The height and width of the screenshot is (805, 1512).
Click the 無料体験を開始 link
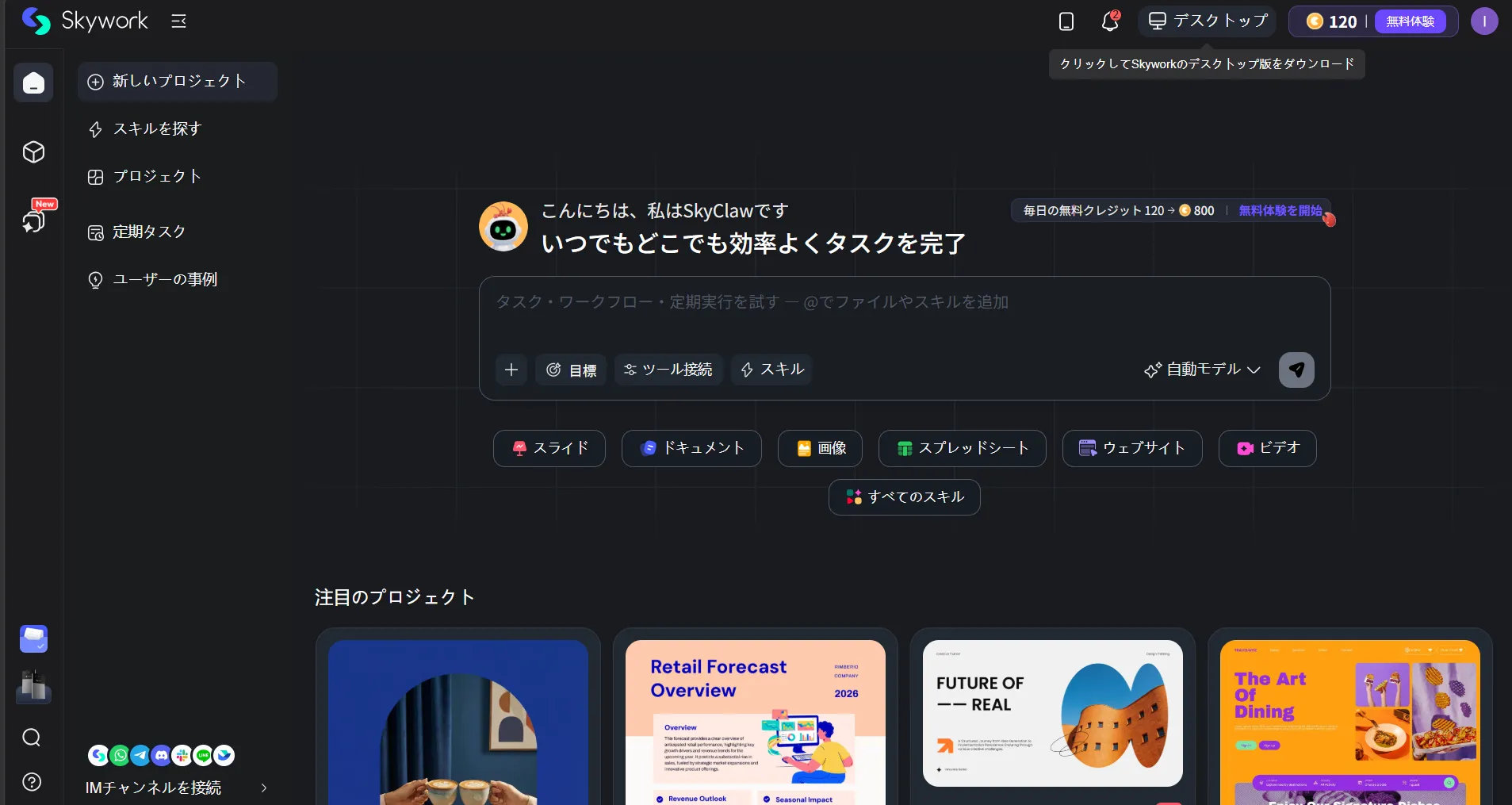pos(1280,210)
